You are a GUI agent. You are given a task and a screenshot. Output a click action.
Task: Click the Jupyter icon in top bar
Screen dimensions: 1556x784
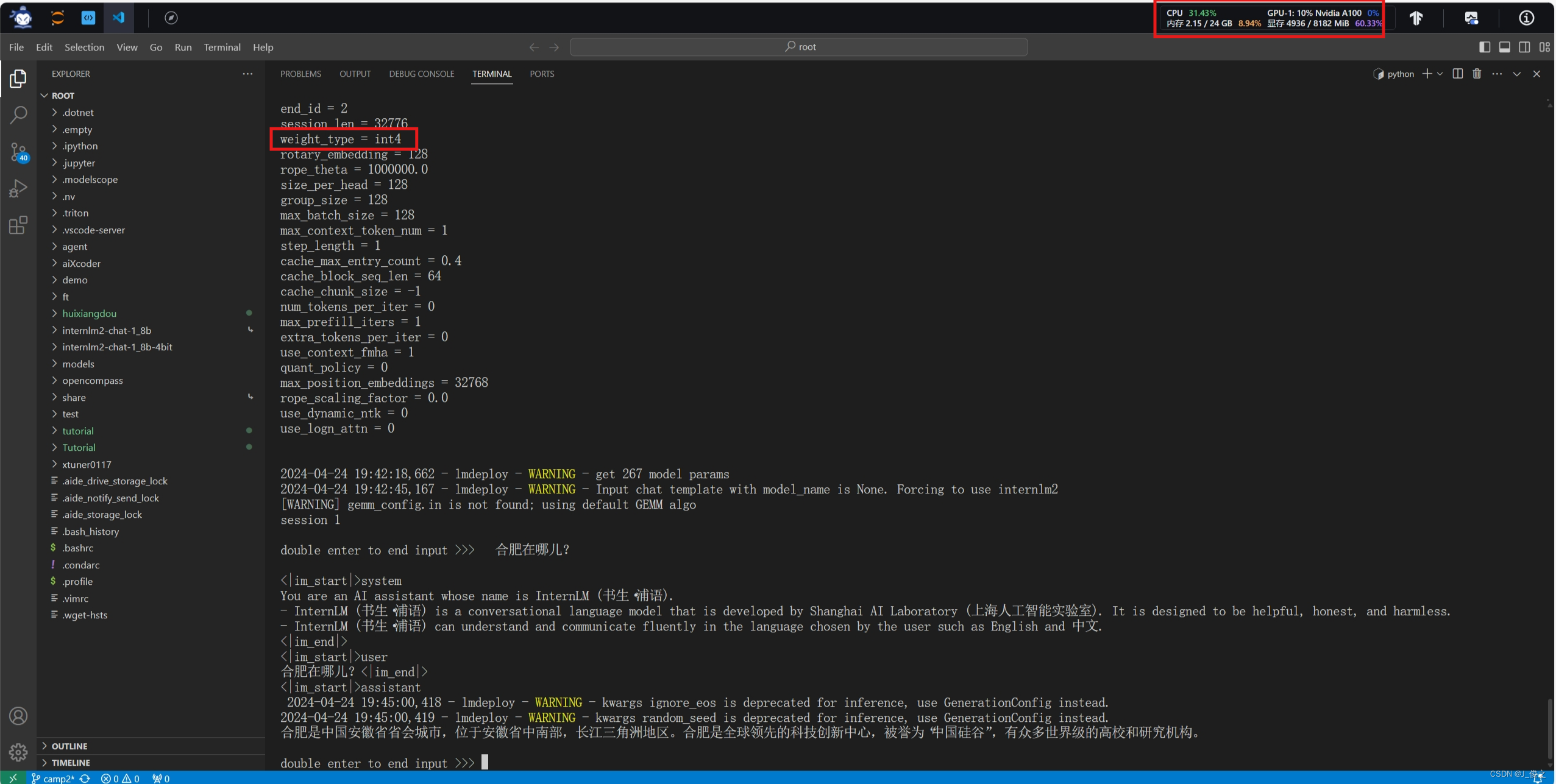57,18
